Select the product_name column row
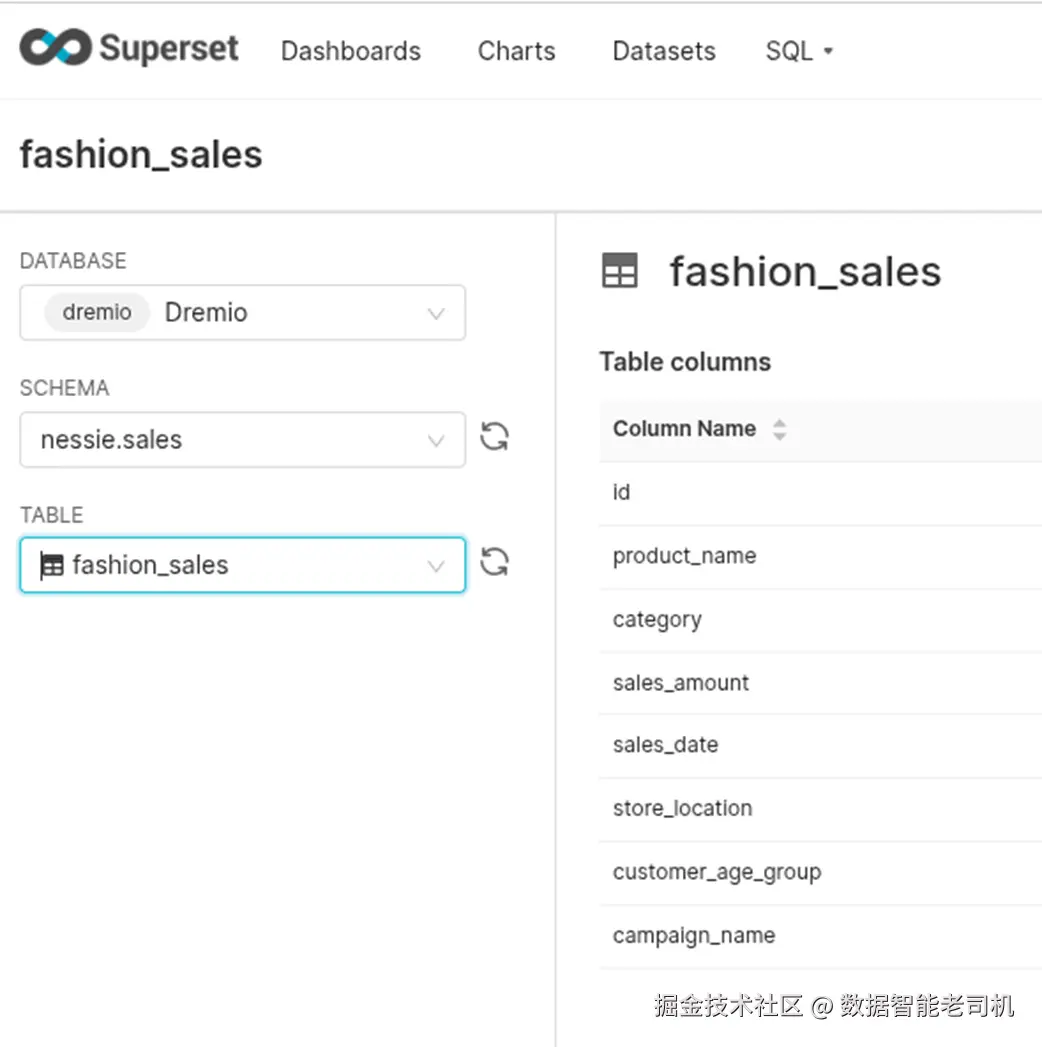 pyautogui.click(x=684, y=556)
